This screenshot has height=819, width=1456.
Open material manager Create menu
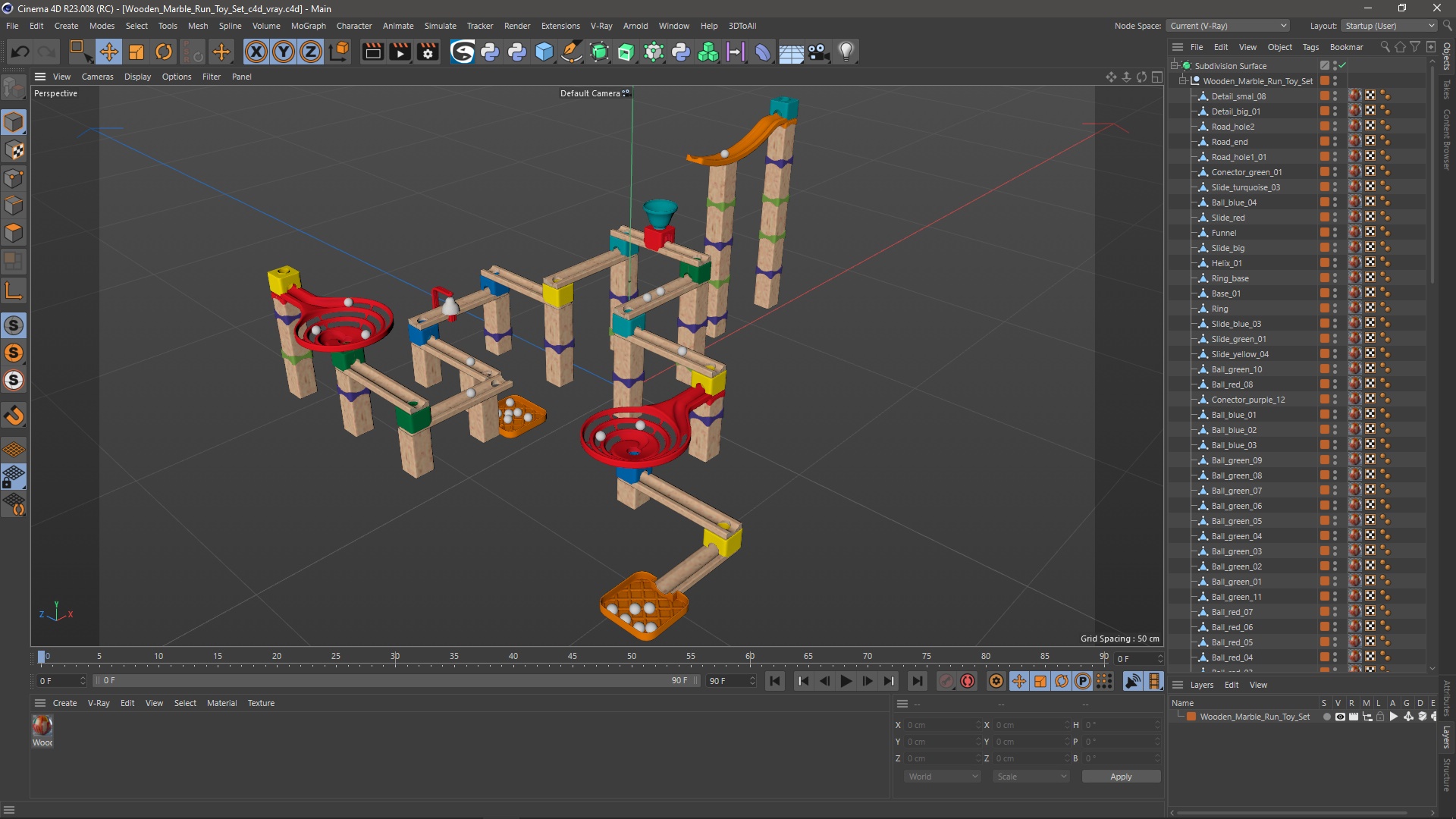[x=64, y=703]
